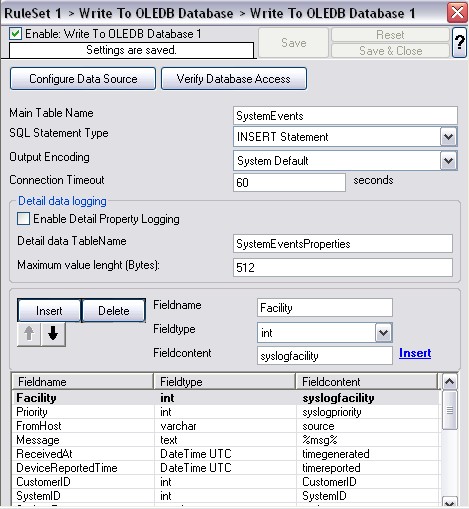Move field down with the down arrow

pyautogui.click(x=53, y=333)
